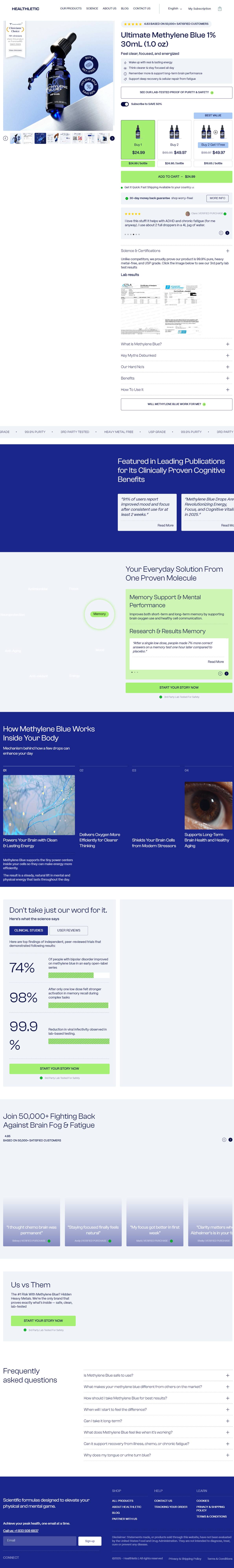Expand What is Methylene Blue? accordion
Screen dimensions: 234x1568
176,344
